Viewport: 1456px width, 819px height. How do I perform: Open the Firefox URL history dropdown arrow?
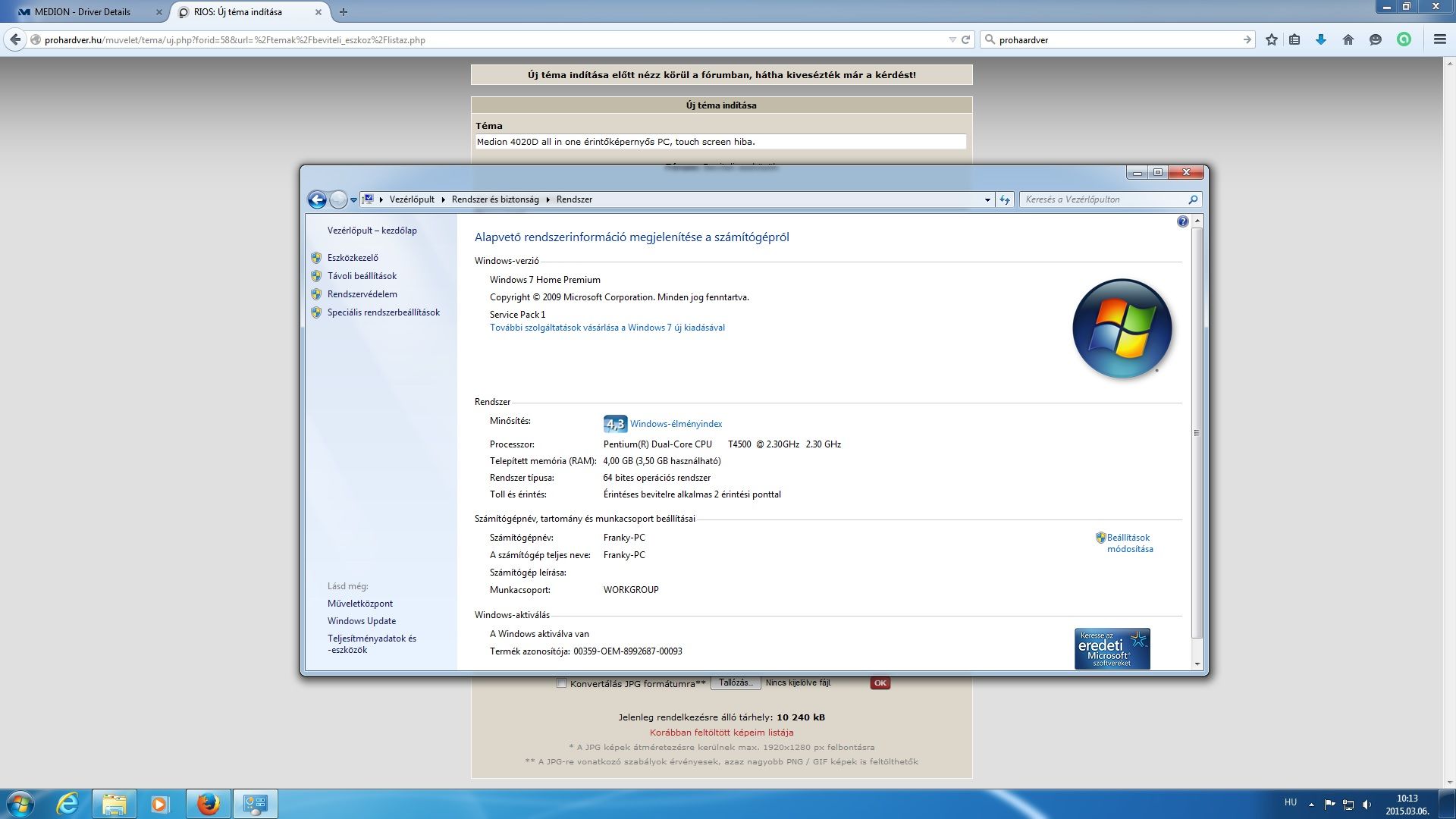(952, 39)
